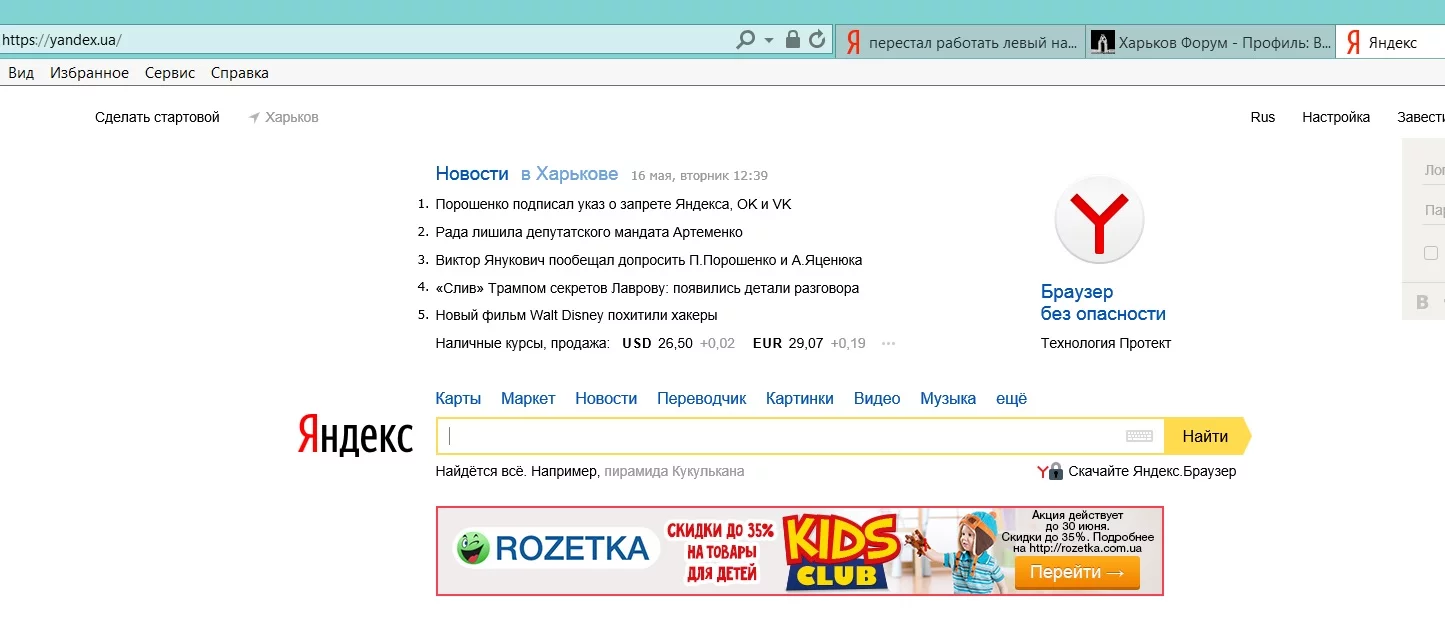The image size is (1445, 627).
Task: Switch to 'перестал работать левый' tab
Action: click(x=960, y=42)
